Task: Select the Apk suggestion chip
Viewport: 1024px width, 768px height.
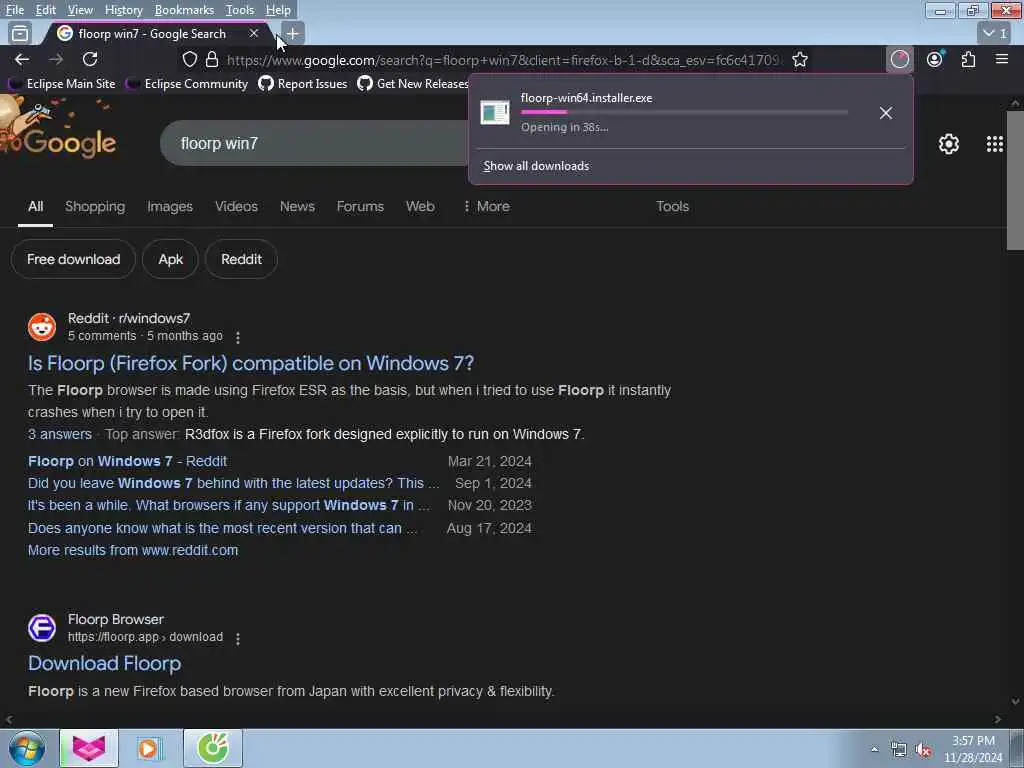Action: (170, 259)
